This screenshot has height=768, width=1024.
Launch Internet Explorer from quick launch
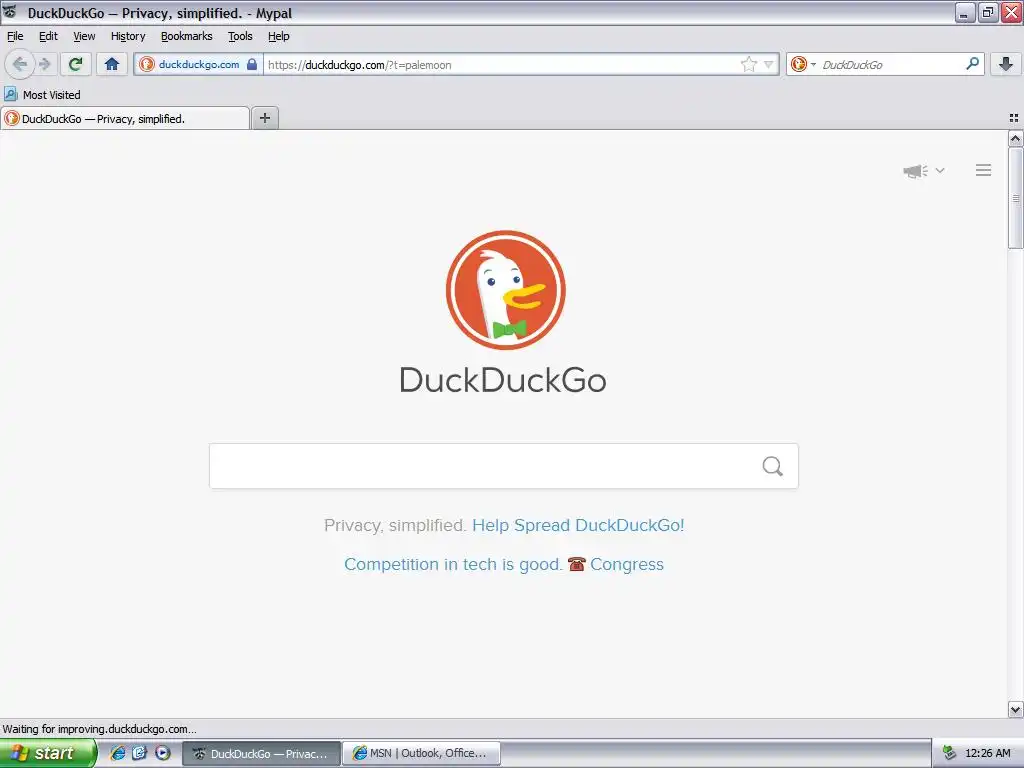pos(118,753)
